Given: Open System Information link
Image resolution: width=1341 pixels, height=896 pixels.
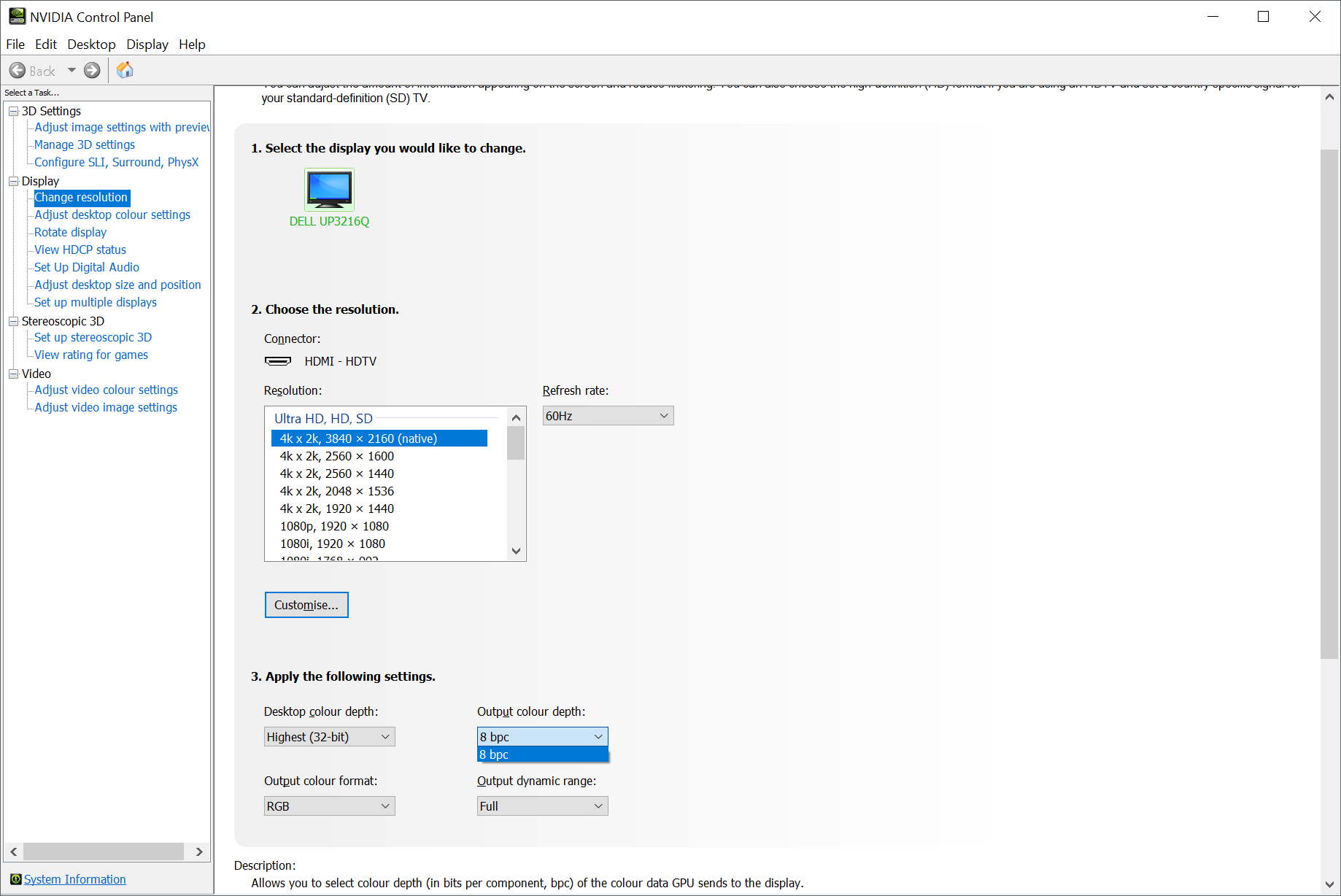Looking at the screenshot, I should (74, 879).
